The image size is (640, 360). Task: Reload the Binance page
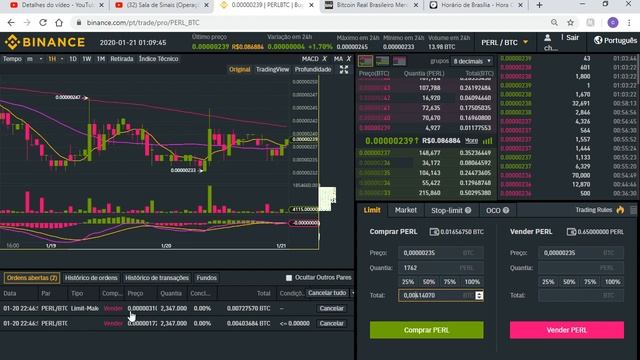[x=43, y=23]
